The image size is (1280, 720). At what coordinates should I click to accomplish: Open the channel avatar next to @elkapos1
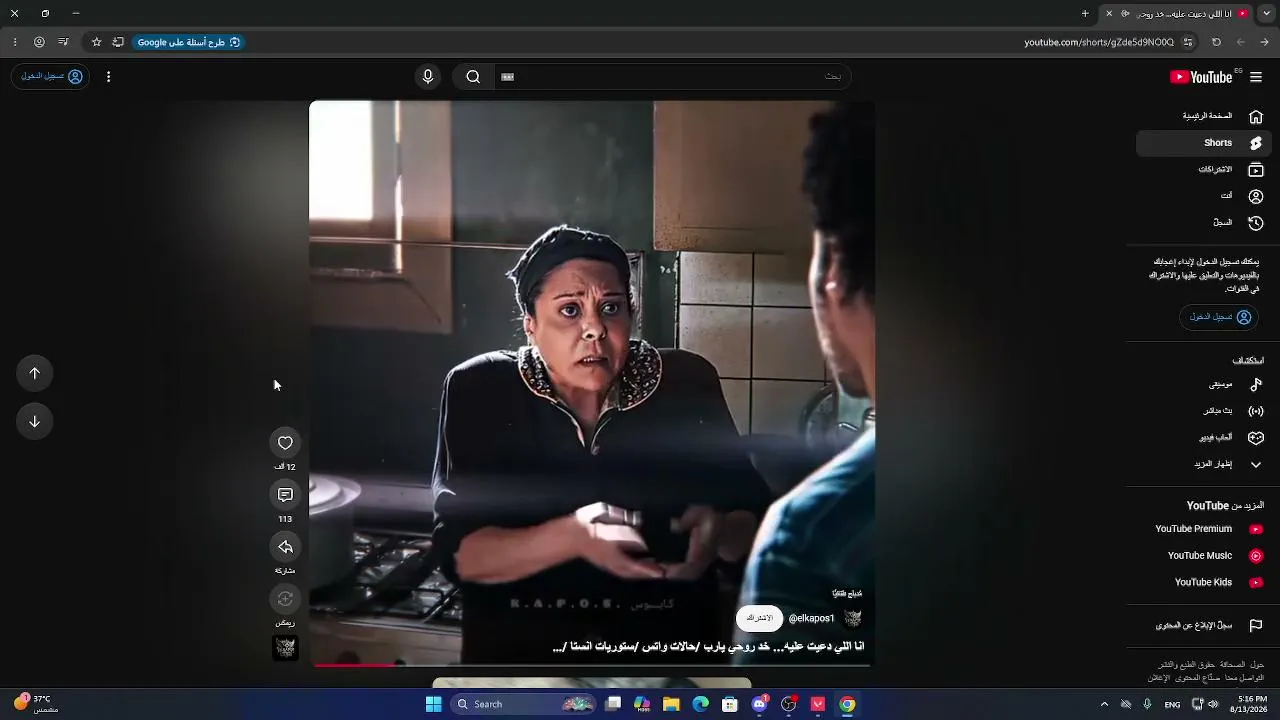(x=852, y=618)
